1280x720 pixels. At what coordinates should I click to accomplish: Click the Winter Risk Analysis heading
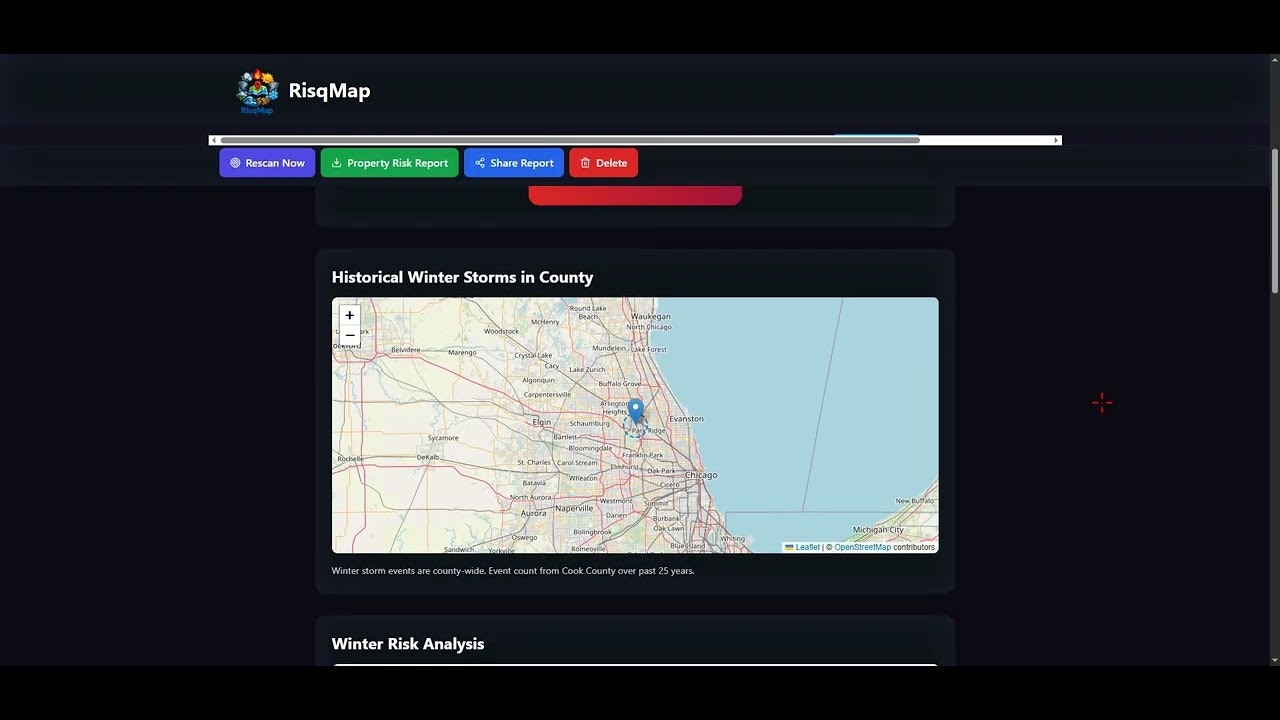coord(408,644)
